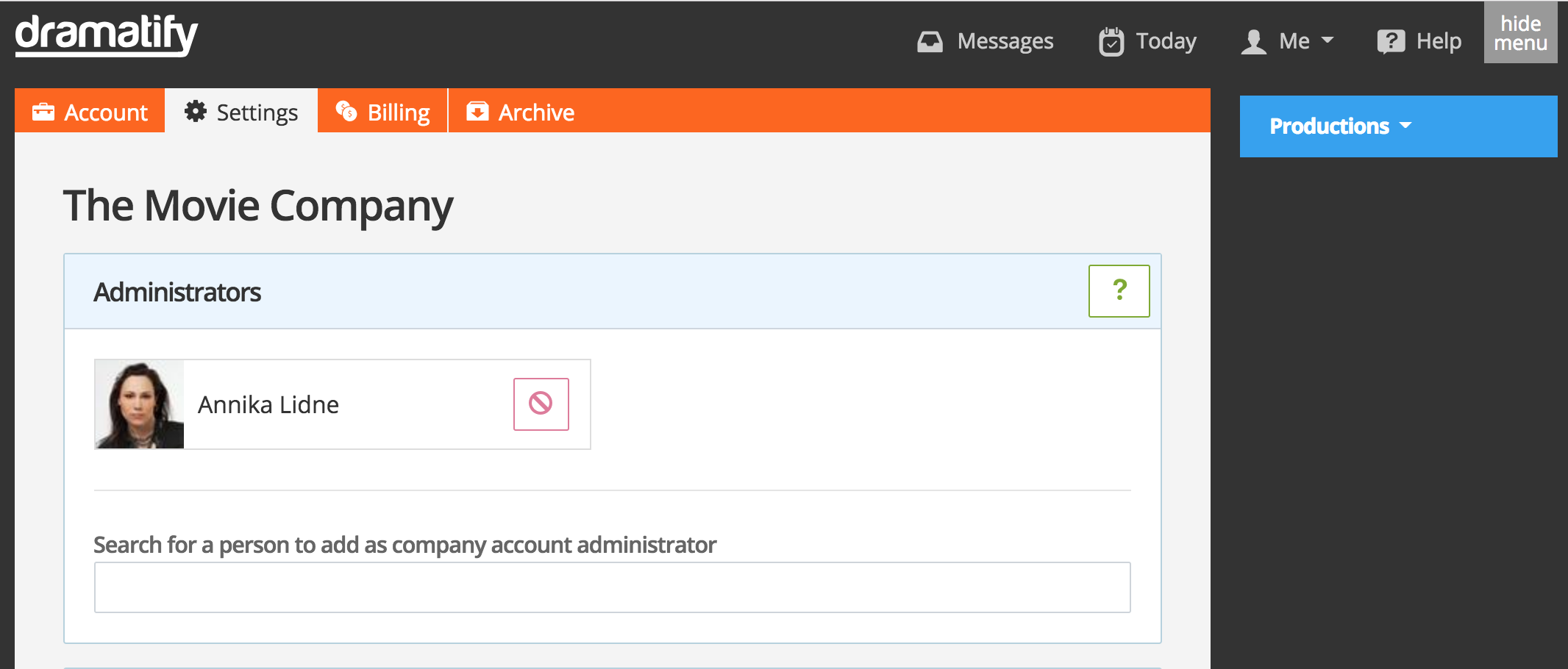Screen dimensions: 1568x669
Task: Open the Today link text
Action: (1166, 41)
